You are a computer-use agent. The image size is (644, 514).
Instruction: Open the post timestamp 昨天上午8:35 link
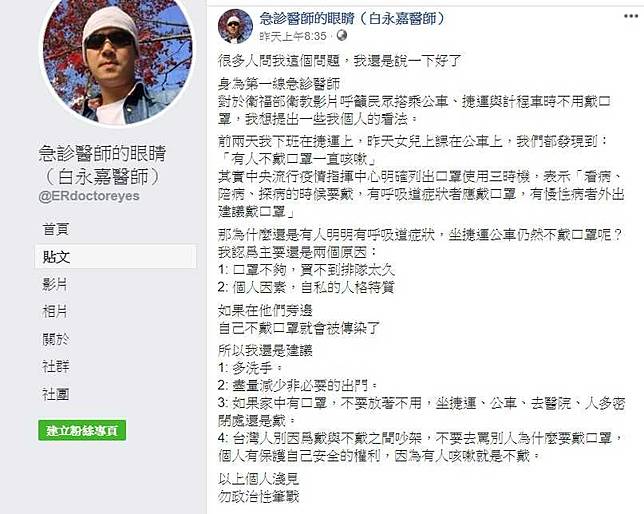coord(293,36)
